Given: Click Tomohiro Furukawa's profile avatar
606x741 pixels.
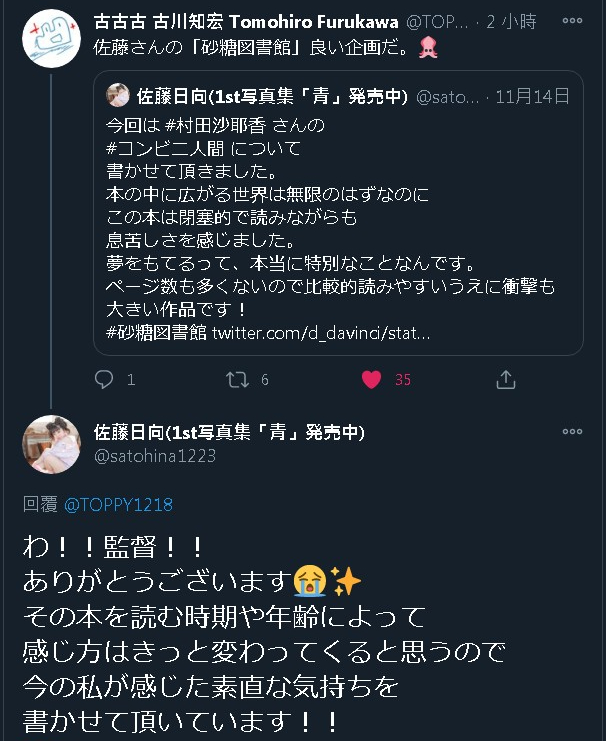Looking at the screenshot, I should click(50, 42).
